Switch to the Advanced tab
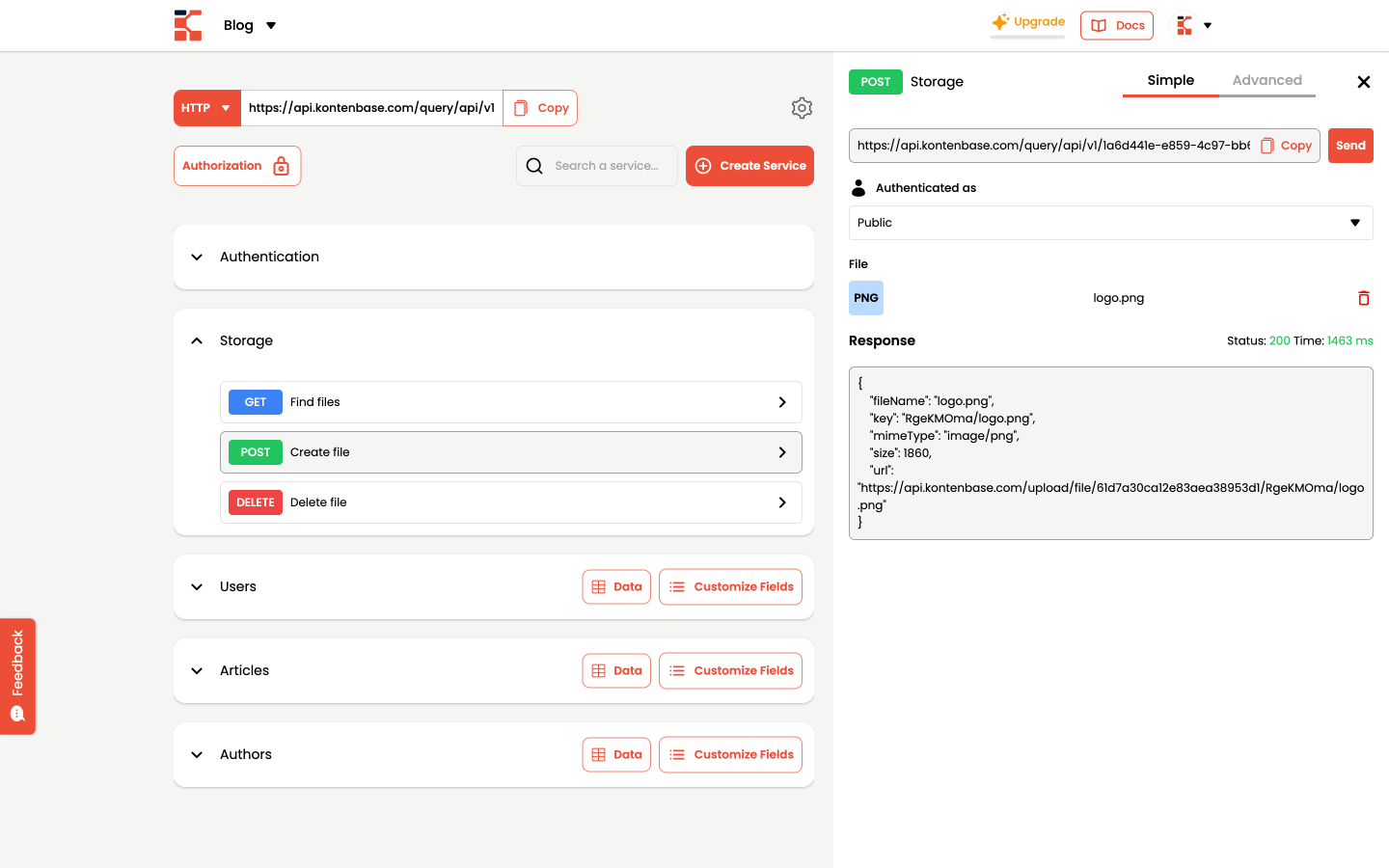The height and width of the screenshot is (868, 1389). pyautogui.click(x=1266, y=81)
